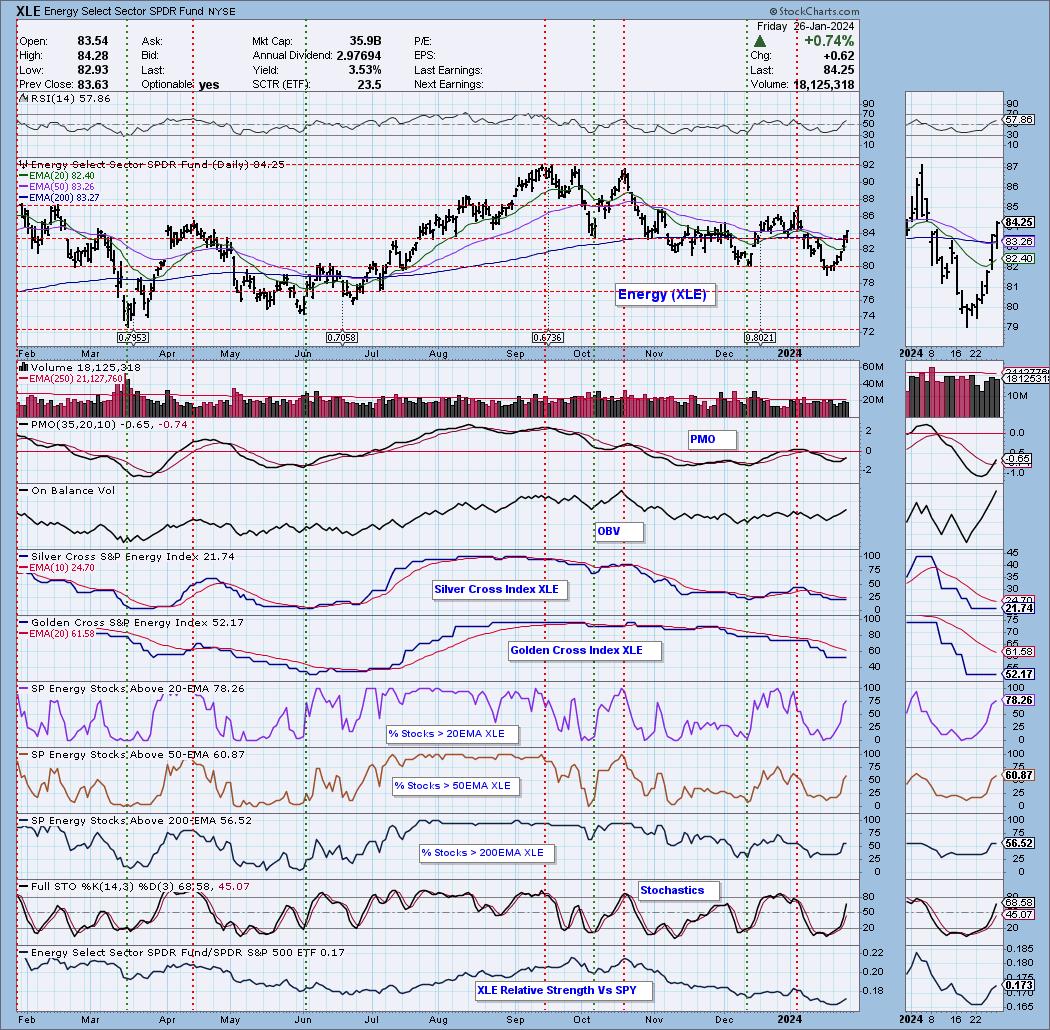Click the SCTR (ETF) value 23.5
This screenshot has width=1050, height=1030.
[x=370, y=84]
